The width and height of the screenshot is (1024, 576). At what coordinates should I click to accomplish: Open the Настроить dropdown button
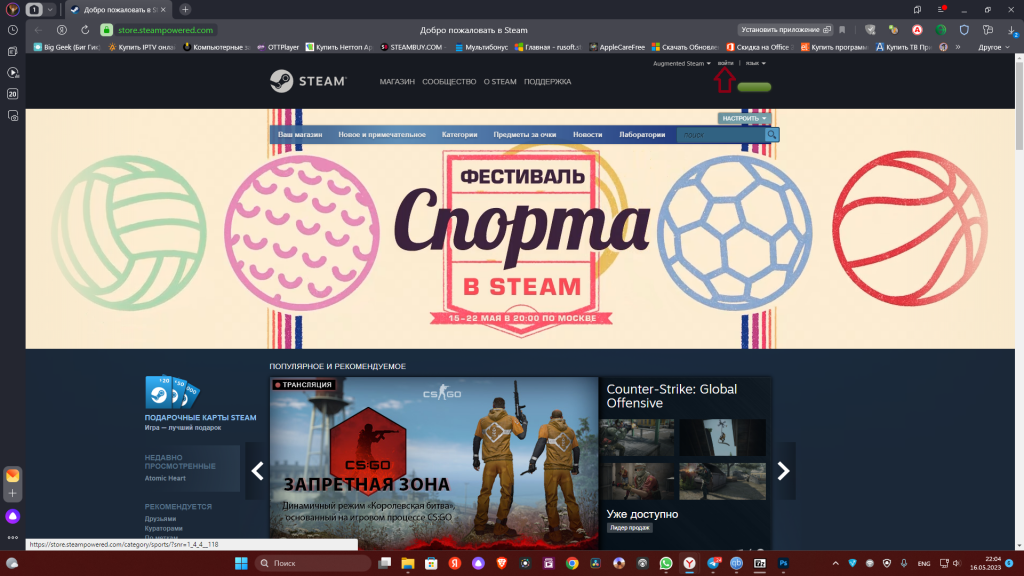(x=745, y=118)
